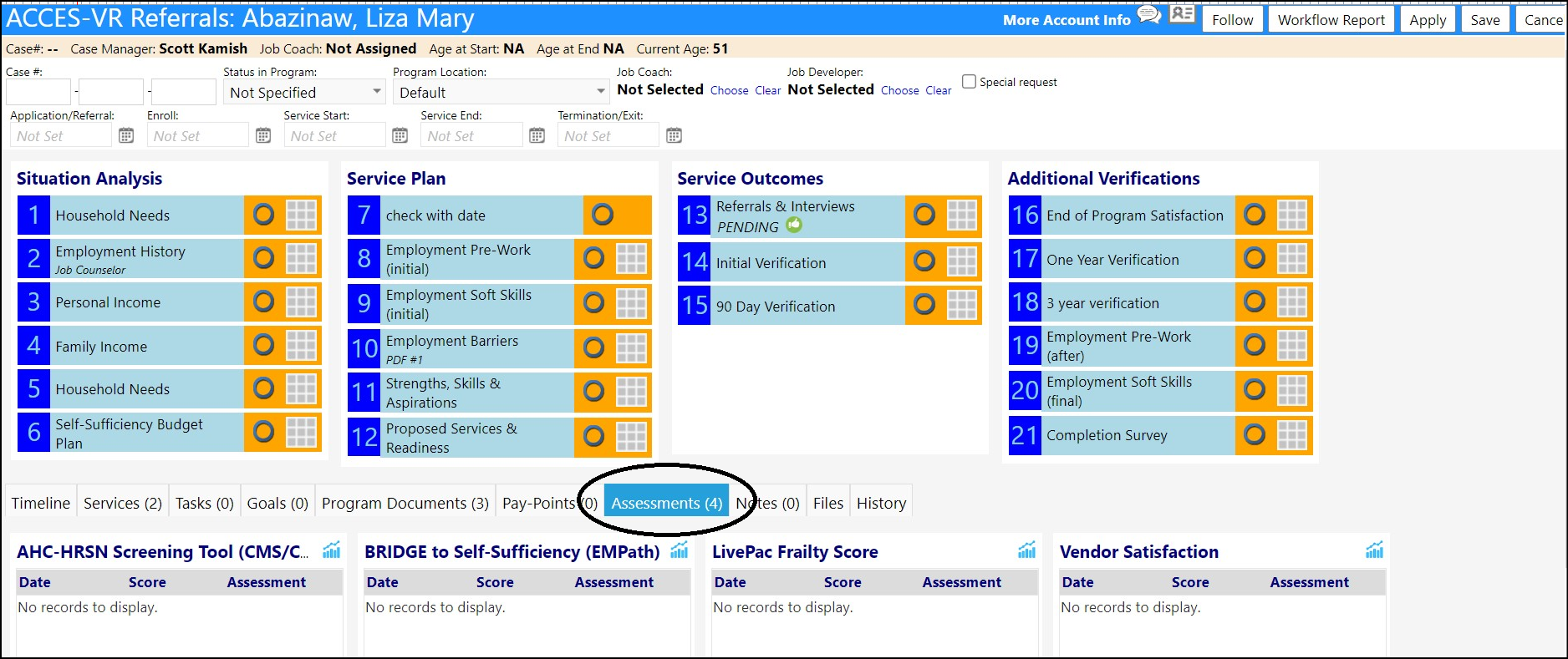Click the first Case # input box
The height and width of the screenshot is (659, 1568).
[x=38, y=92]
